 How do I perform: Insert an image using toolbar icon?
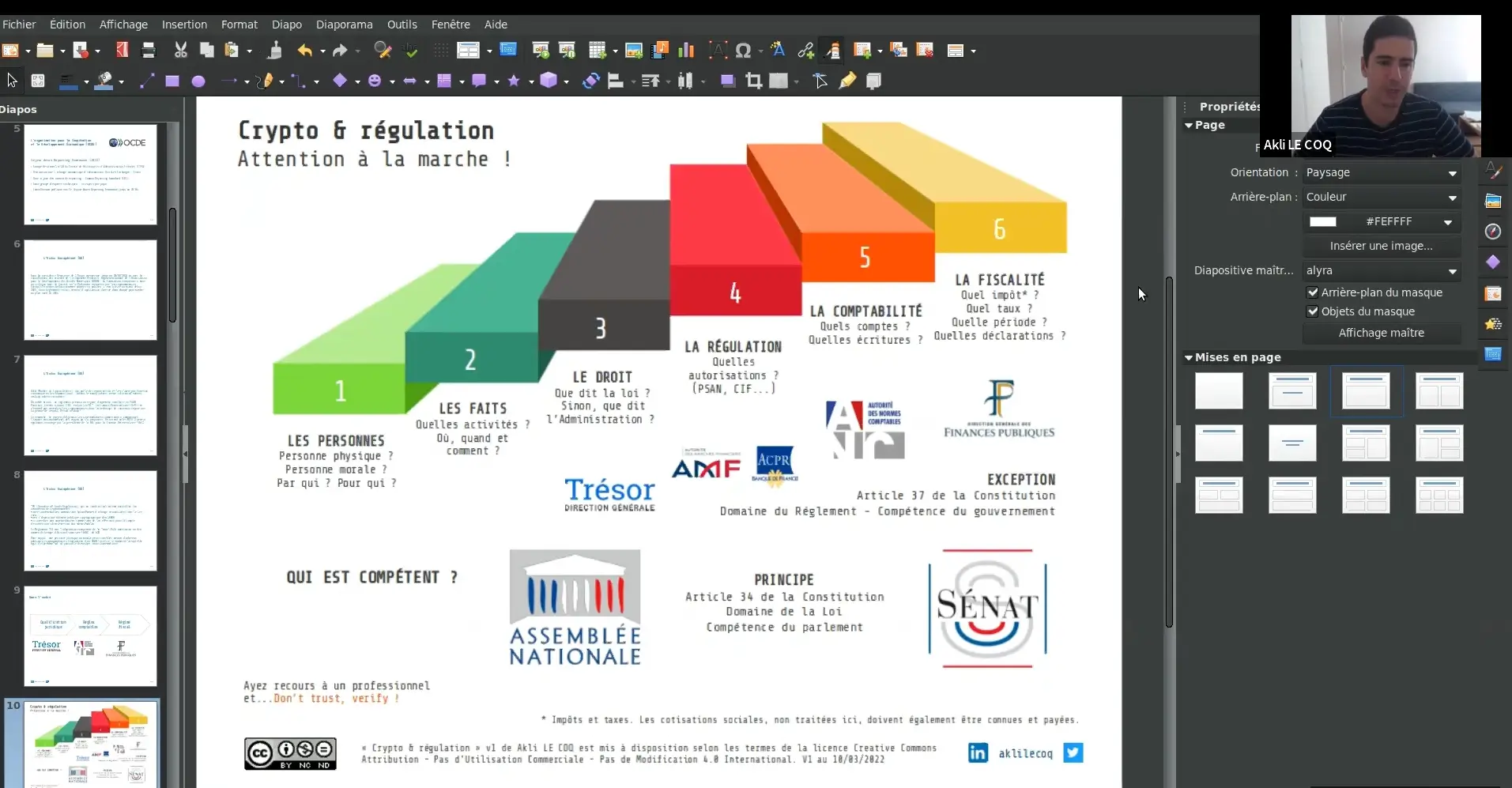(634, 51)
